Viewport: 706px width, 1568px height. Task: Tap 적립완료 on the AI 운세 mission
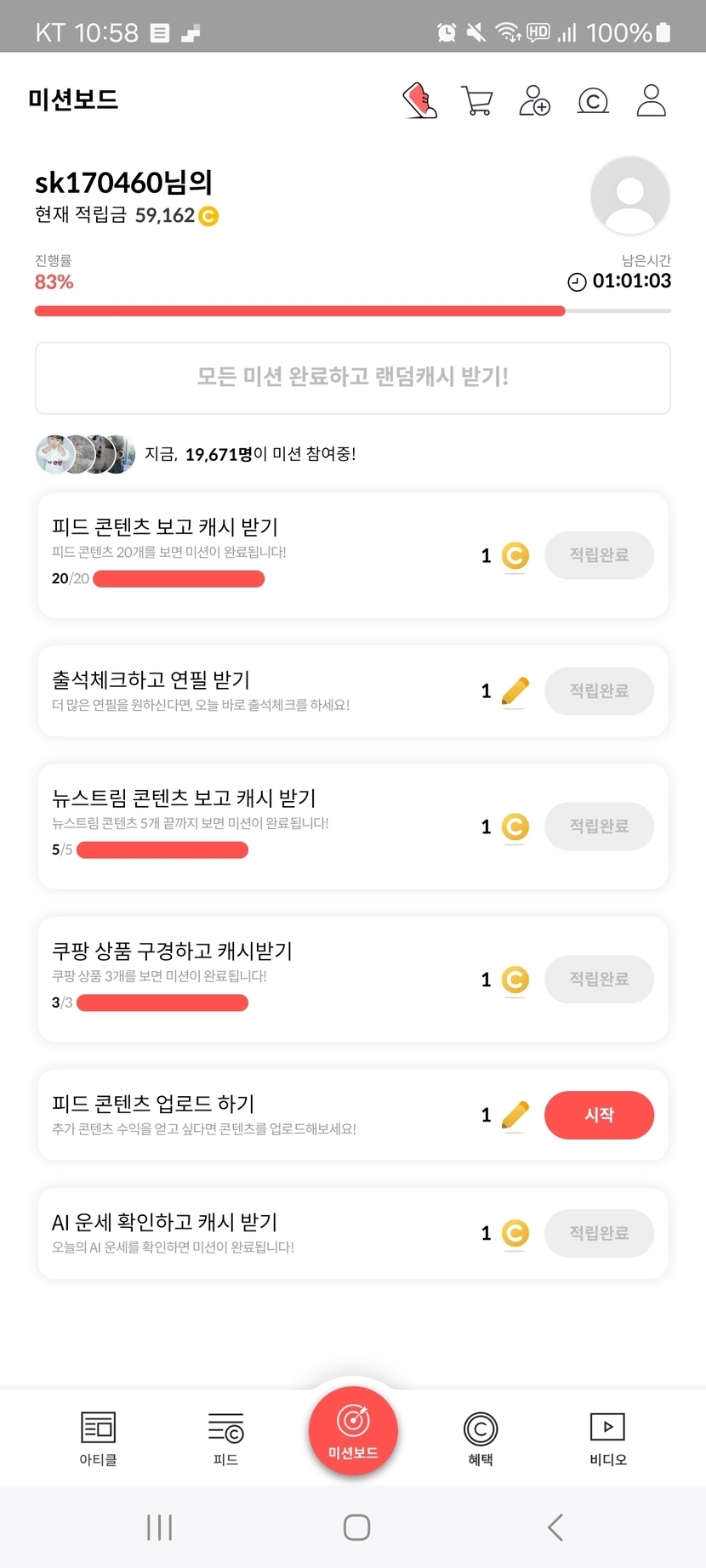(599, 1233)
